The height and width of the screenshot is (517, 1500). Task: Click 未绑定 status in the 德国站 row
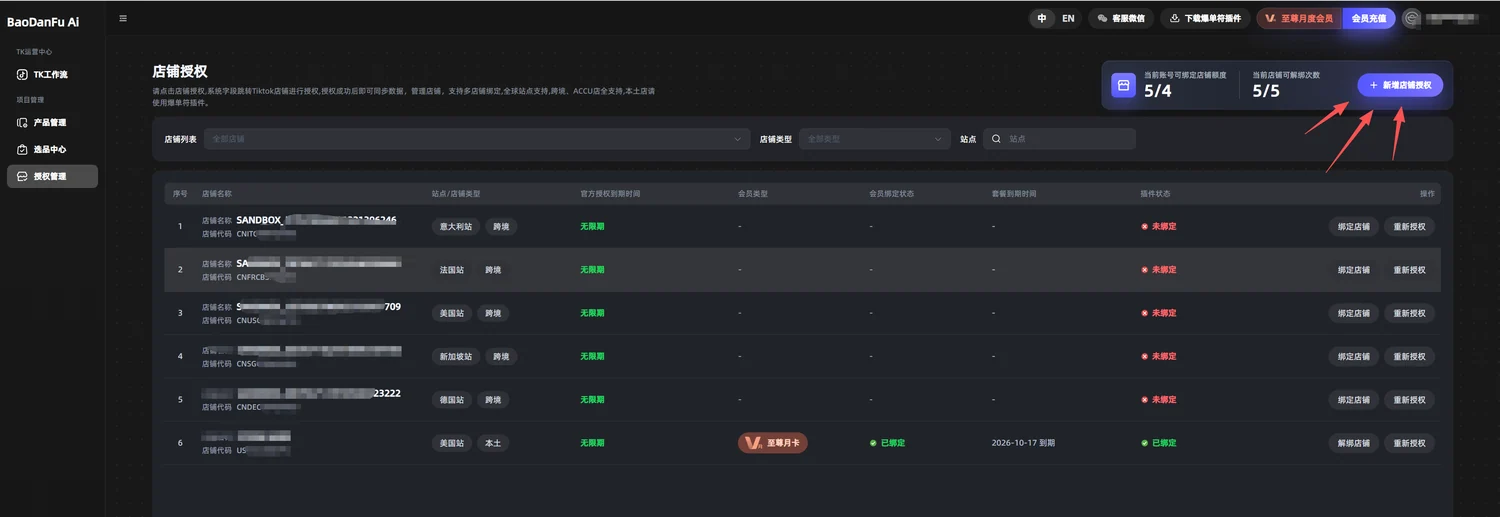point(1159,400)
